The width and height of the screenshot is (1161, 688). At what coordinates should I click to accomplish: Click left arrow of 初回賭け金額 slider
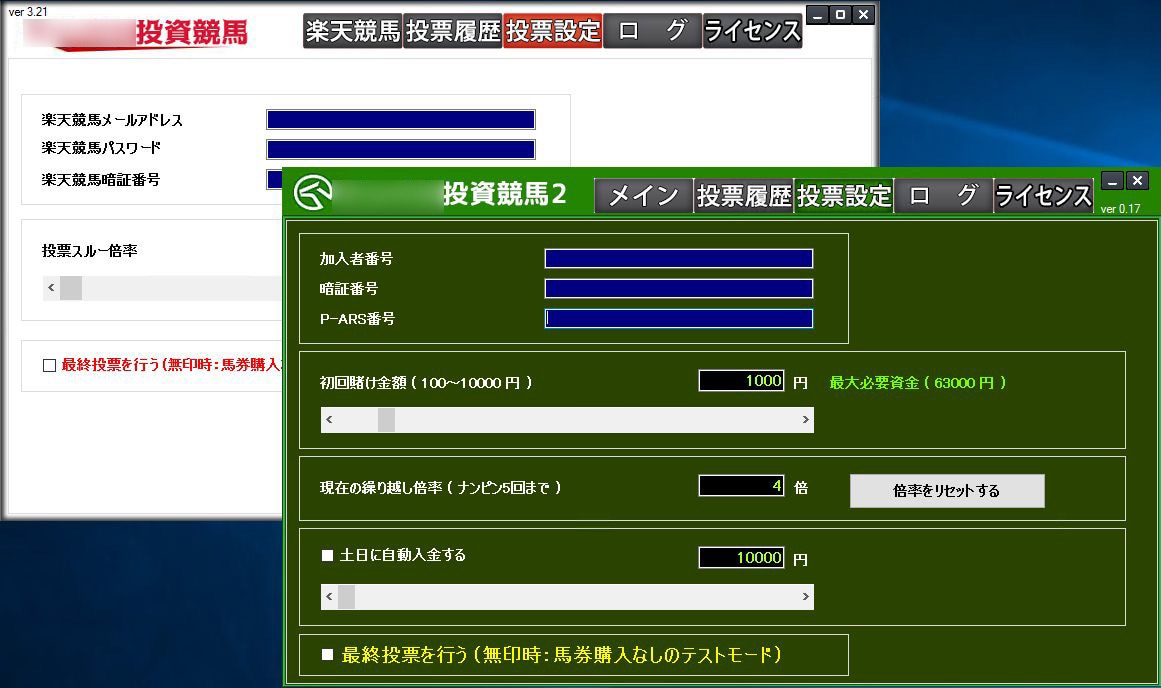coord(329,420)
